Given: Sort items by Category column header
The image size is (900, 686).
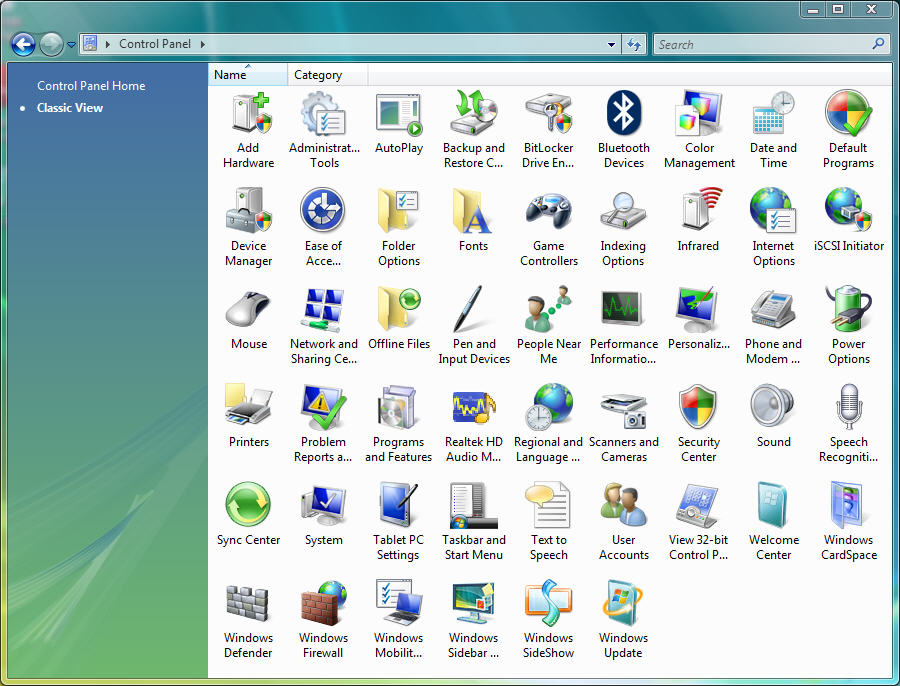Looking at the screenshot, I should 318,75.
